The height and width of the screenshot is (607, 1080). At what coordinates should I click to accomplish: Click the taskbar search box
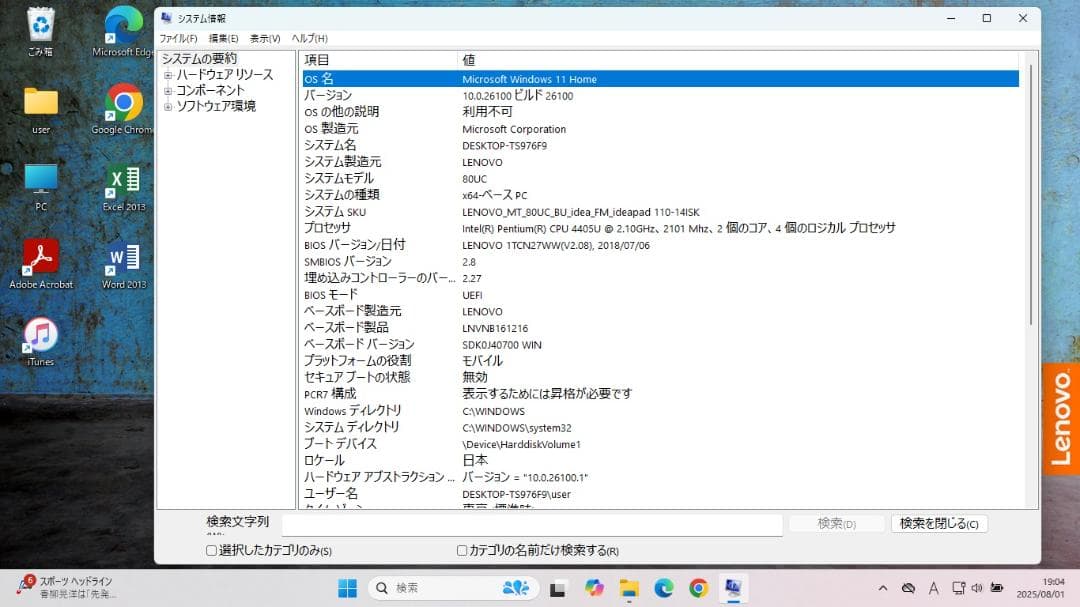click(453, 588)
